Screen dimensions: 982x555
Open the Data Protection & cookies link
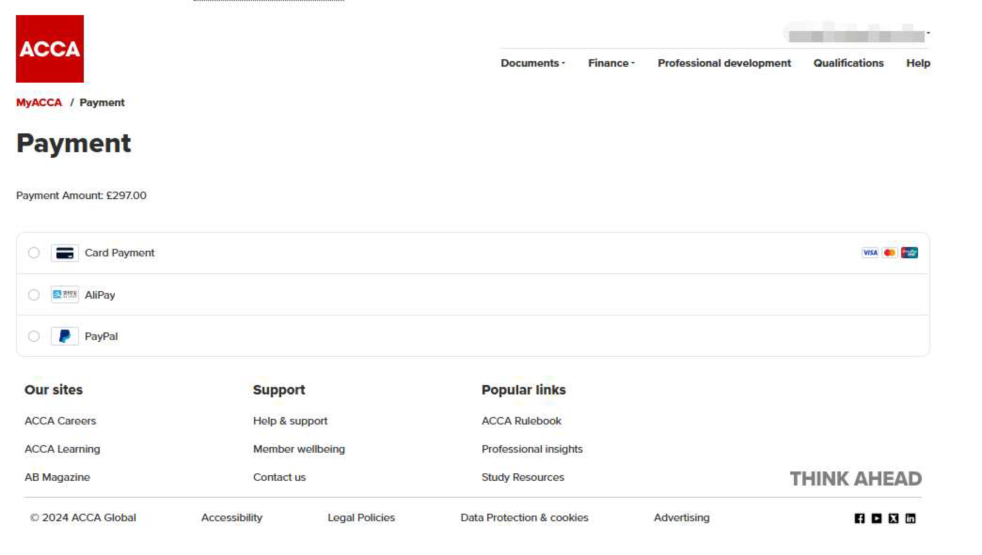tap(524, 517)
